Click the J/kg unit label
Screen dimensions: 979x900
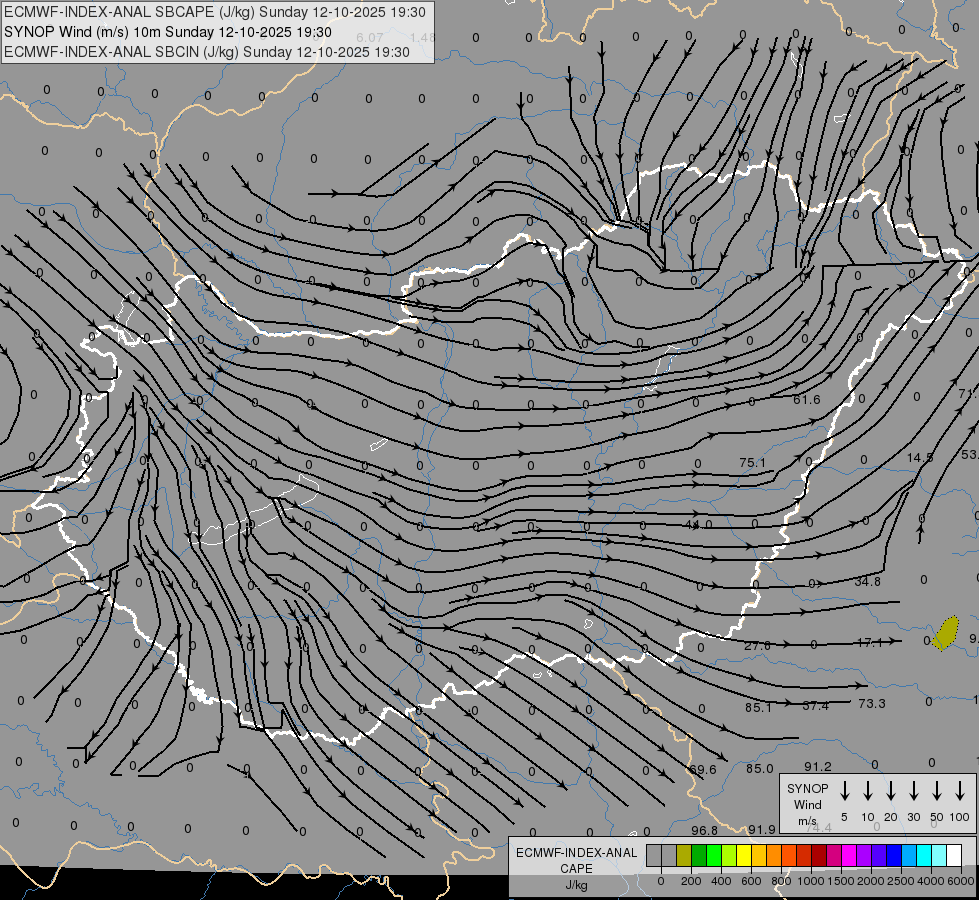pyautogui.click(x=576, y=885)
